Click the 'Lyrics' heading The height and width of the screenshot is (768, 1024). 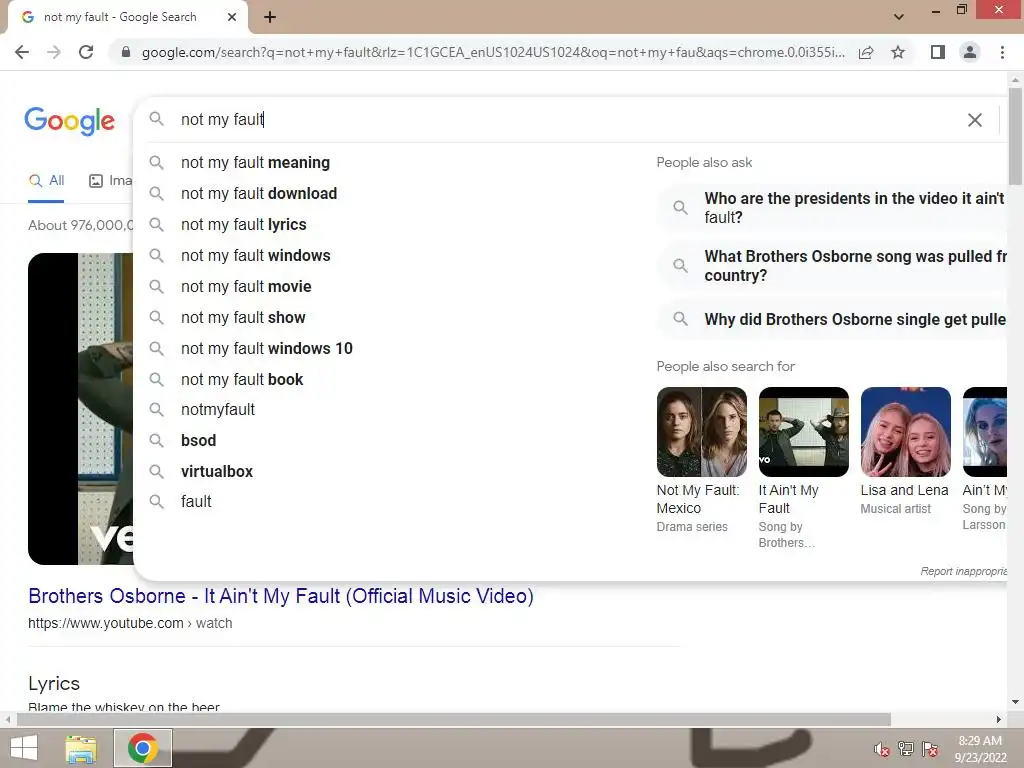[54, 684]
